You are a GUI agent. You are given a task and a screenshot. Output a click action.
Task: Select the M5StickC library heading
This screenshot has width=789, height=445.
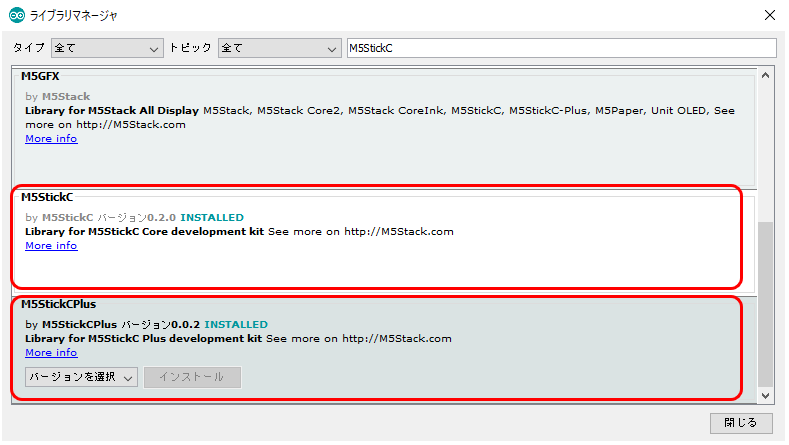pos(47,197)
